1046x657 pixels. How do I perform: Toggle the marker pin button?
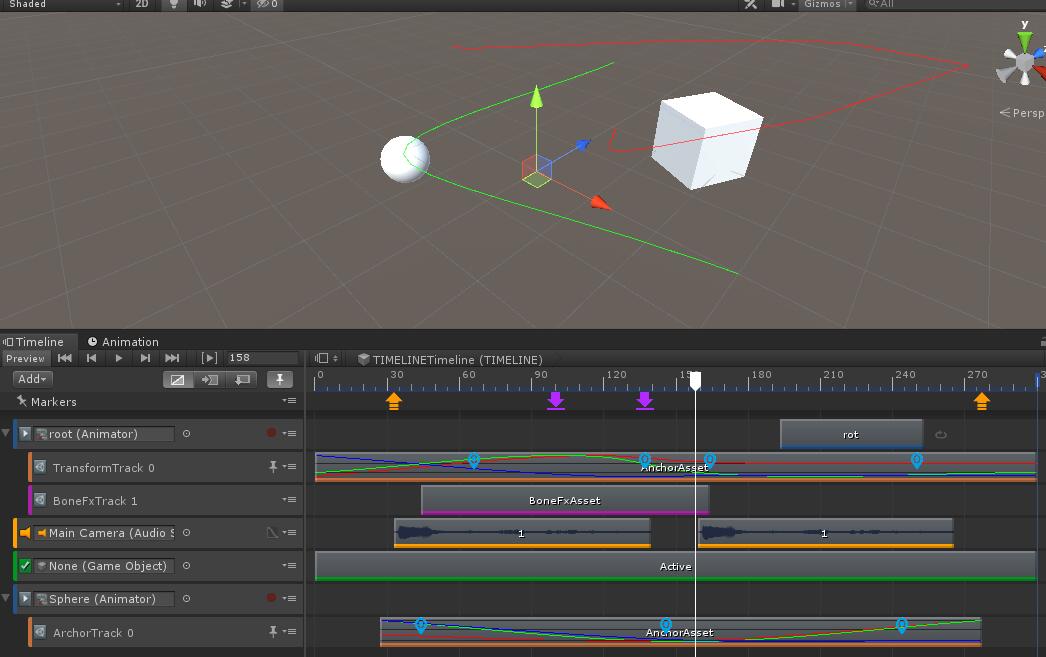click(x=280, y=380)
